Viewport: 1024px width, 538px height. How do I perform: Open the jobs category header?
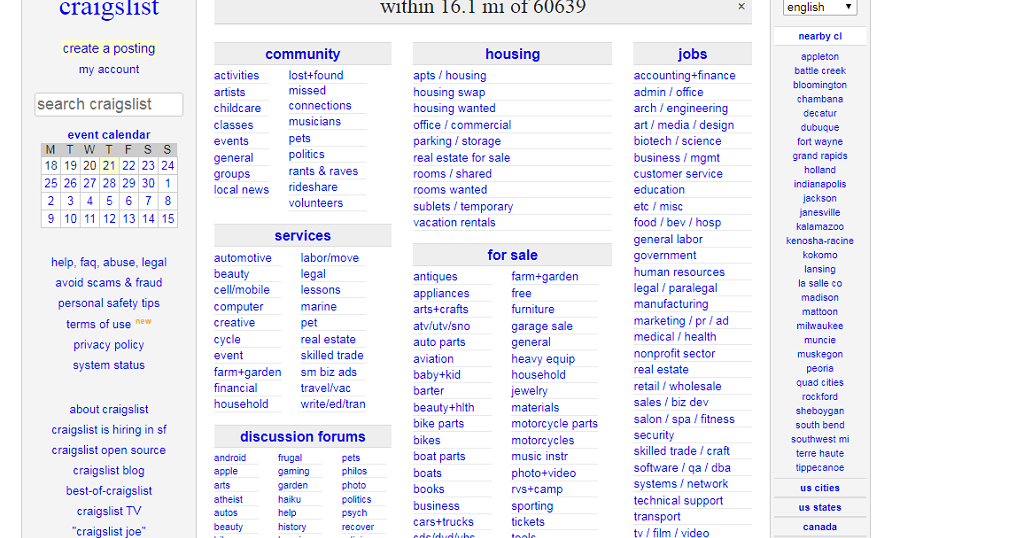(x=692, y=54)
